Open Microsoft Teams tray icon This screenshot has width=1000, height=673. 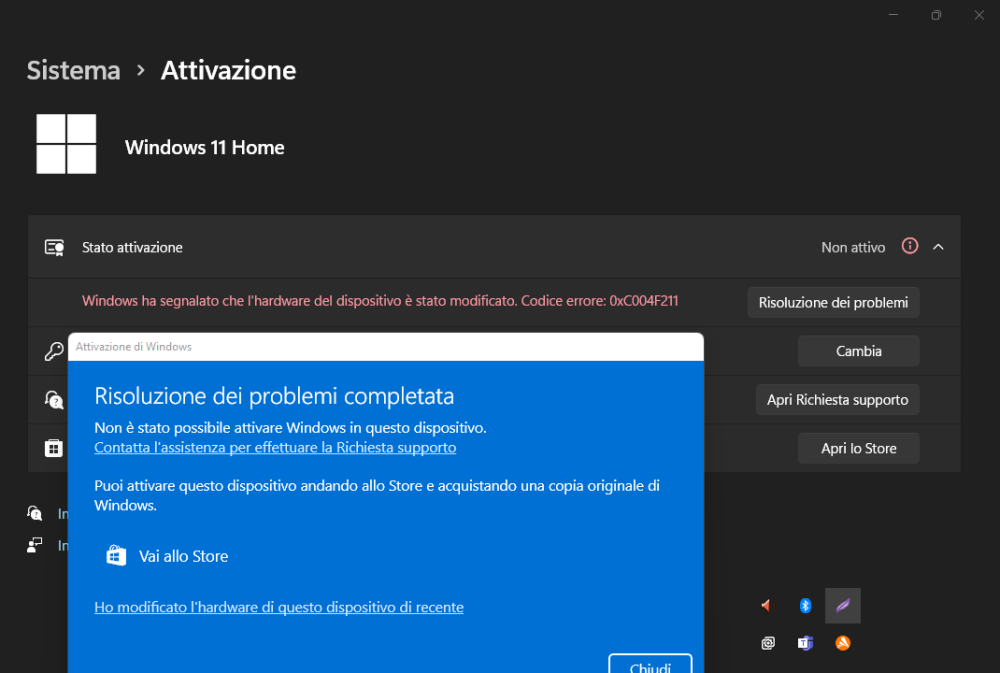(805, 643)
